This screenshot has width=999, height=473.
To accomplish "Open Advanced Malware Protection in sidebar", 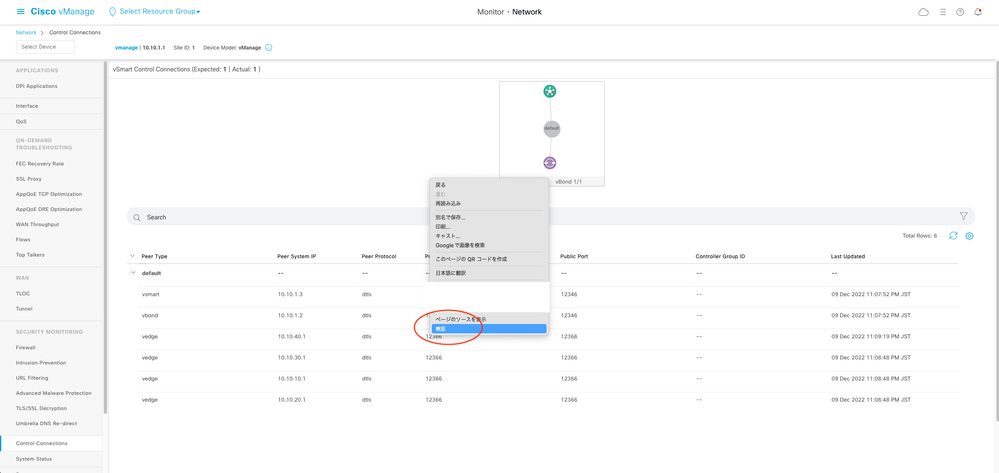I will pos(54,393).
